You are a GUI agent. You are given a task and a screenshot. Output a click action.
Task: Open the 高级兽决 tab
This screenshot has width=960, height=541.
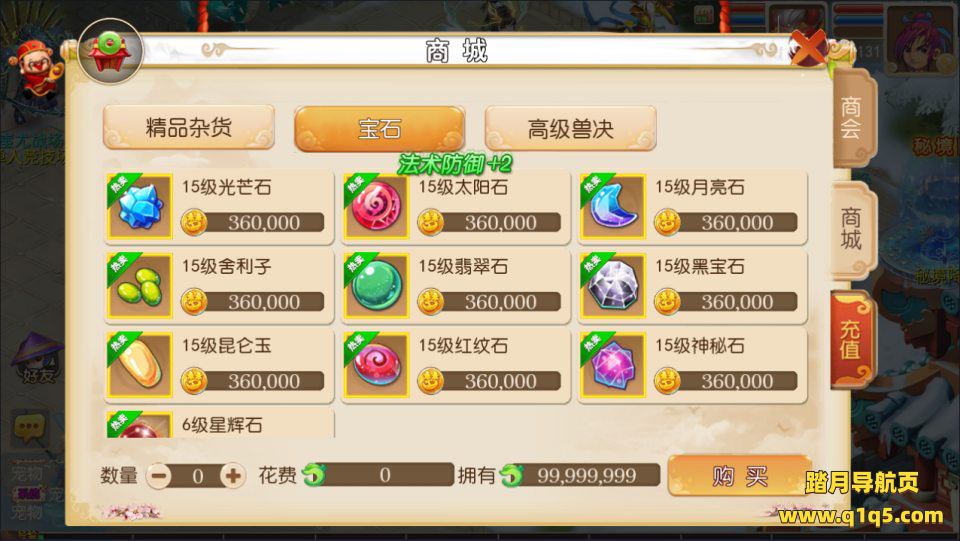point(571,129)
